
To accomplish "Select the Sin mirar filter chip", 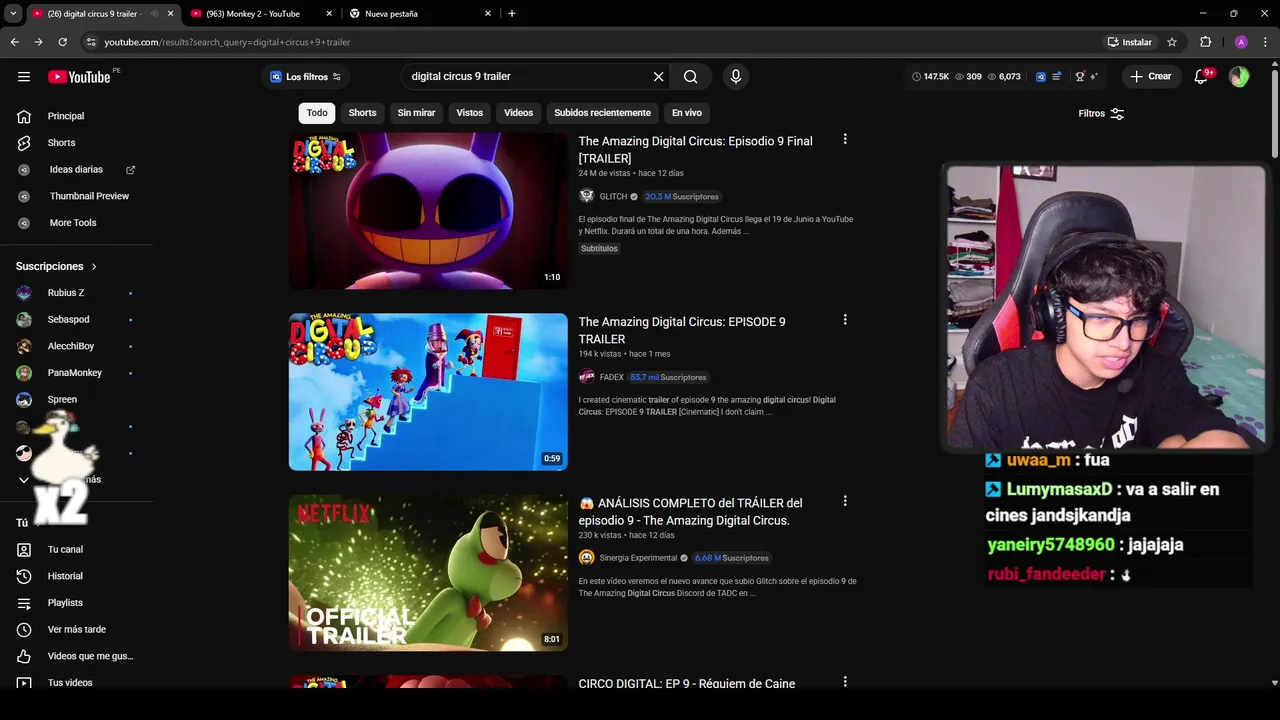I will pos(416,113).
